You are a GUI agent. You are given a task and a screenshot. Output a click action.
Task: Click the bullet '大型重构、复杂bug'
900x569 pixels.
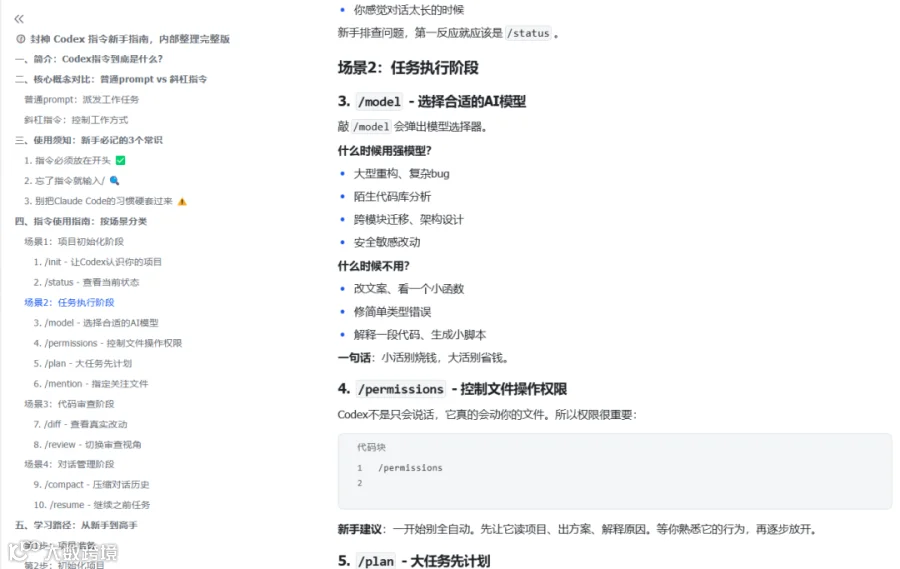(x=402, y=173)
